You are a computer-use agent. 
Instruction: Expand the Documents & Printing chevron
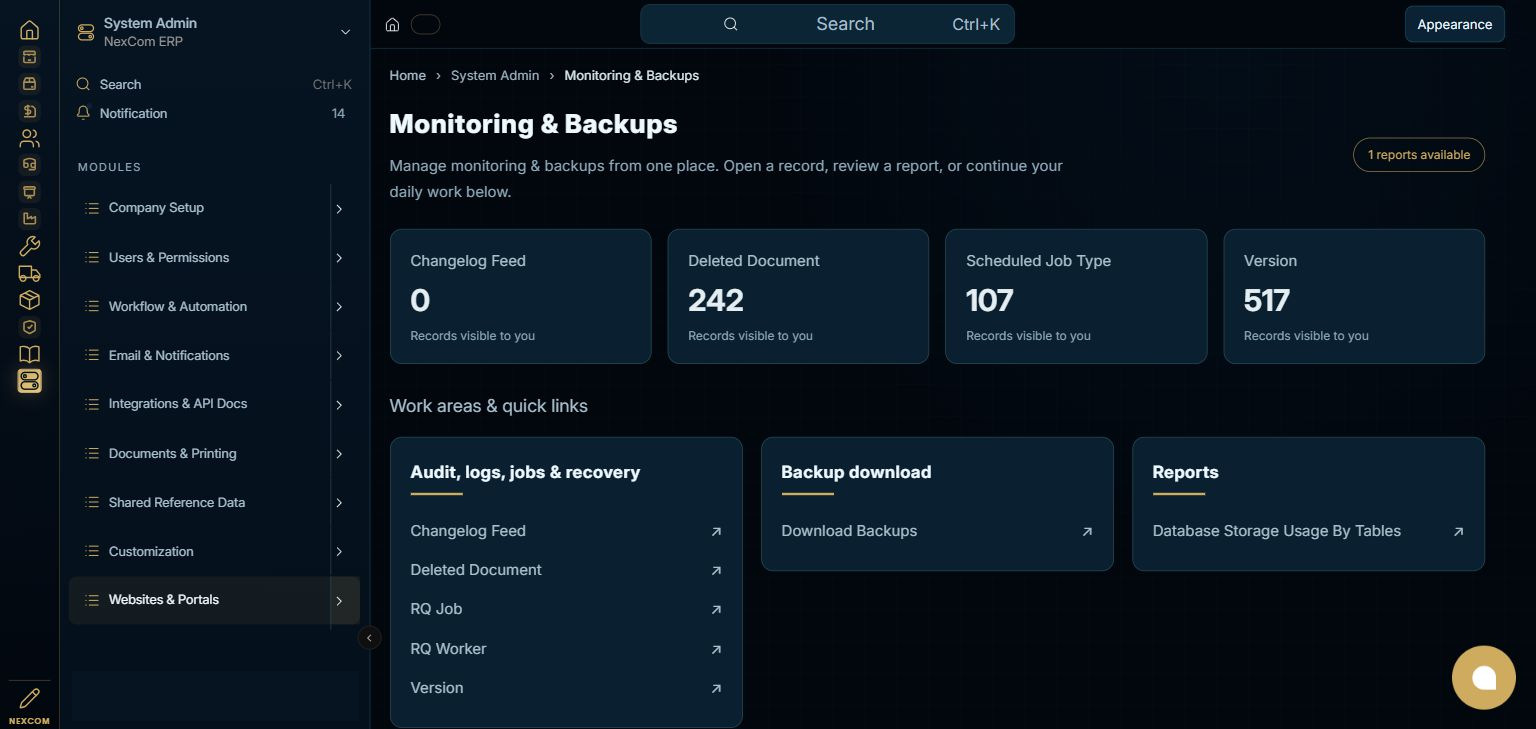339,454
